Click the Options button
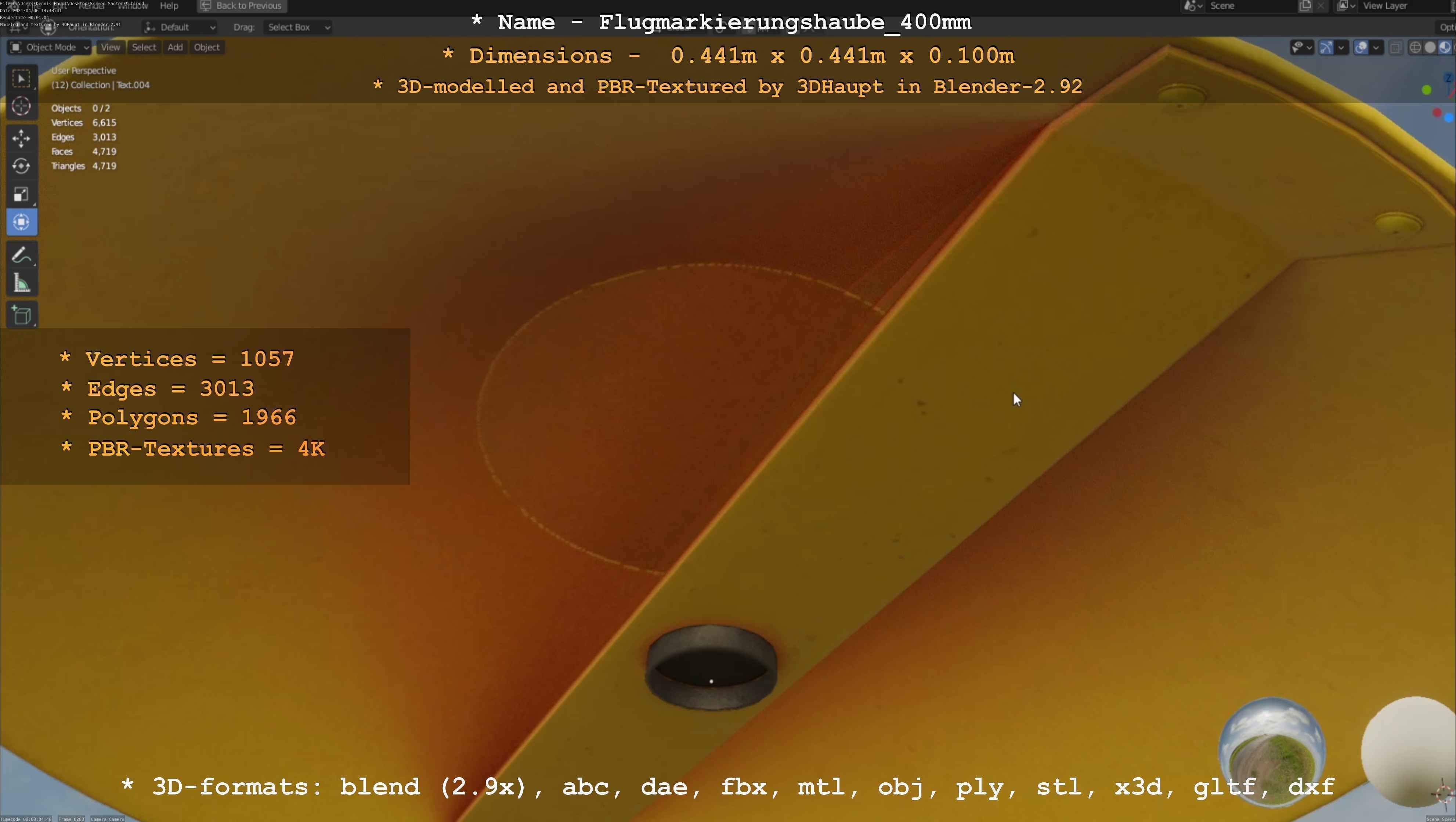1456x822 pixels. pyautogui.click(x=1446, y=27)
